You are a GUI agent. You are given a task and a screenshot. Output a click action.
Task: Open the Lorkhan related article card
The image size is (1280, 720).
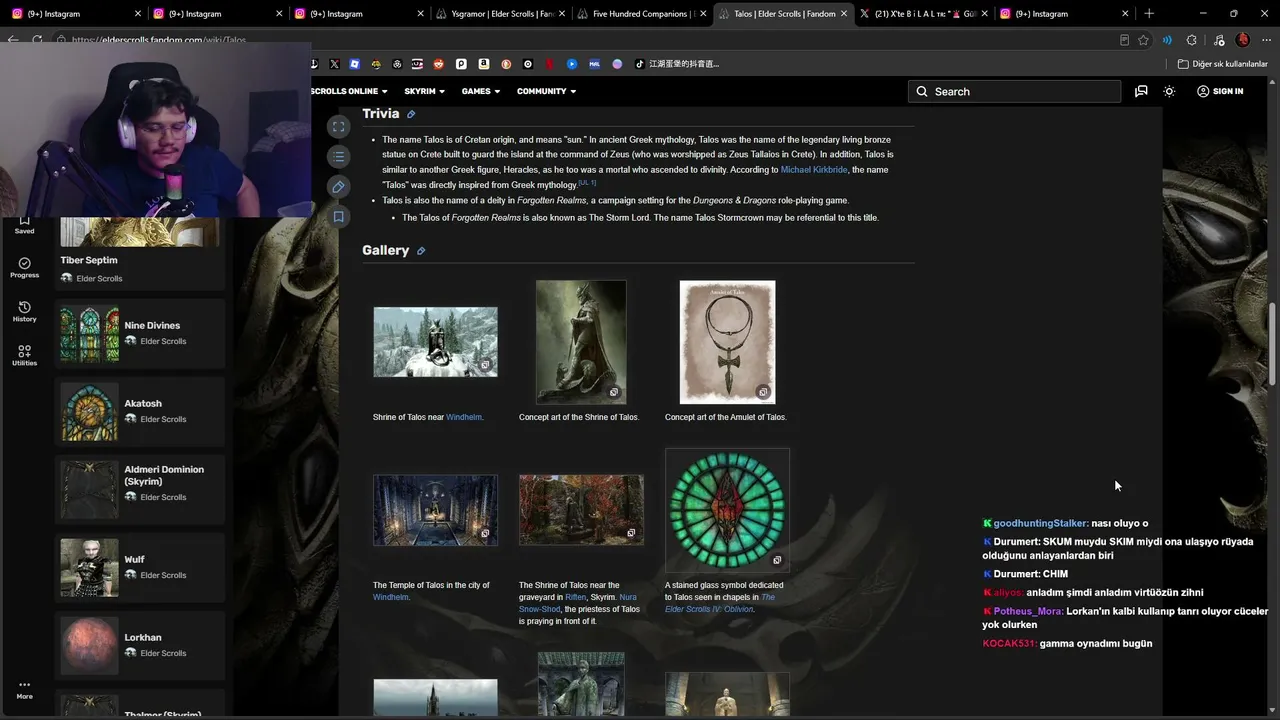point(140,645)
